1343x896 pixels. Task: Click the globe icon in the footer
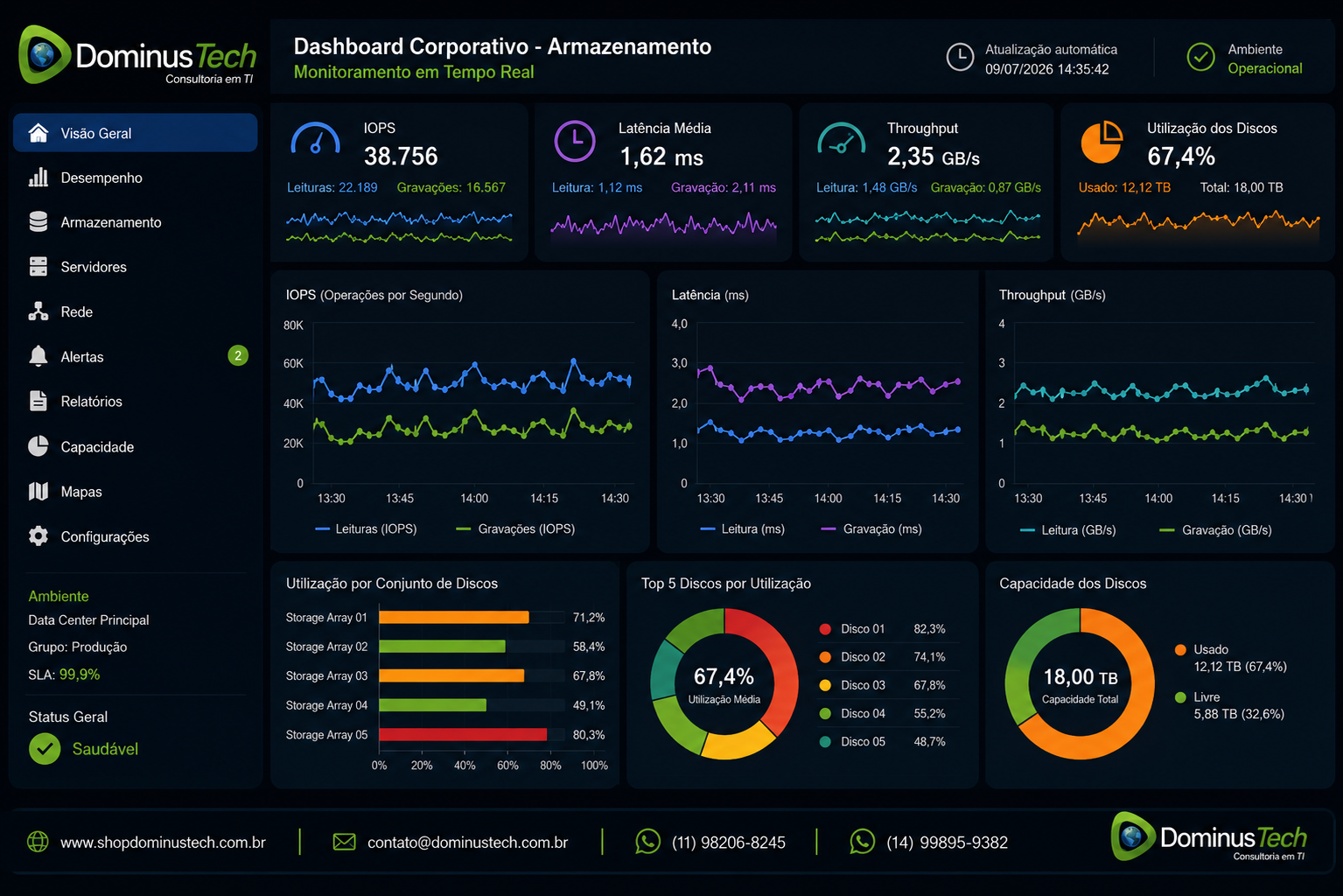(38, 842)
